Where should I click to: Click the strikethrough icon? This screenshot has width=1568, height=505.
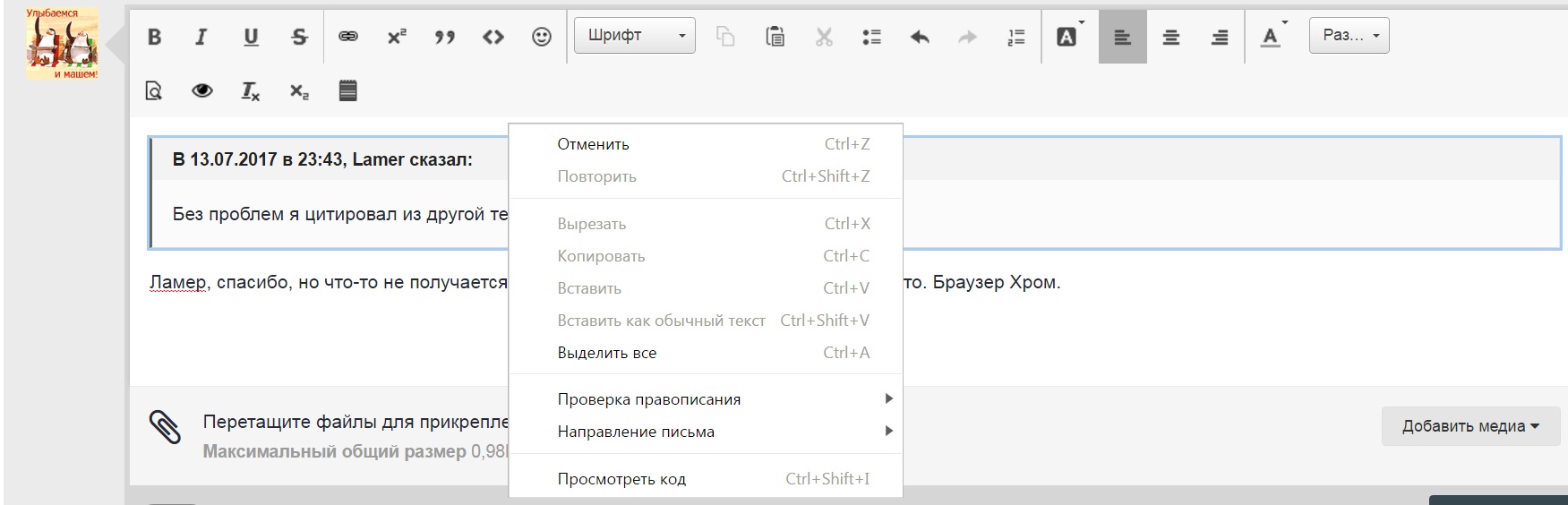pos(299,37)
